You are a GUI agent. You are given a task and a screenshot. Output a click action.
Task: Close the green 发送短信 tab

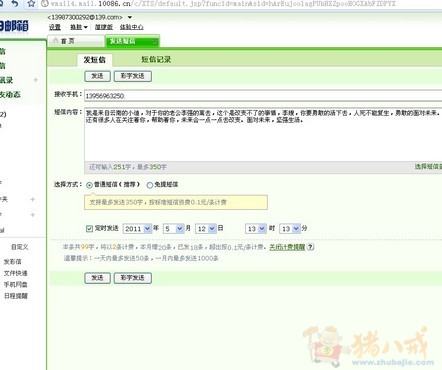(155, 41)
